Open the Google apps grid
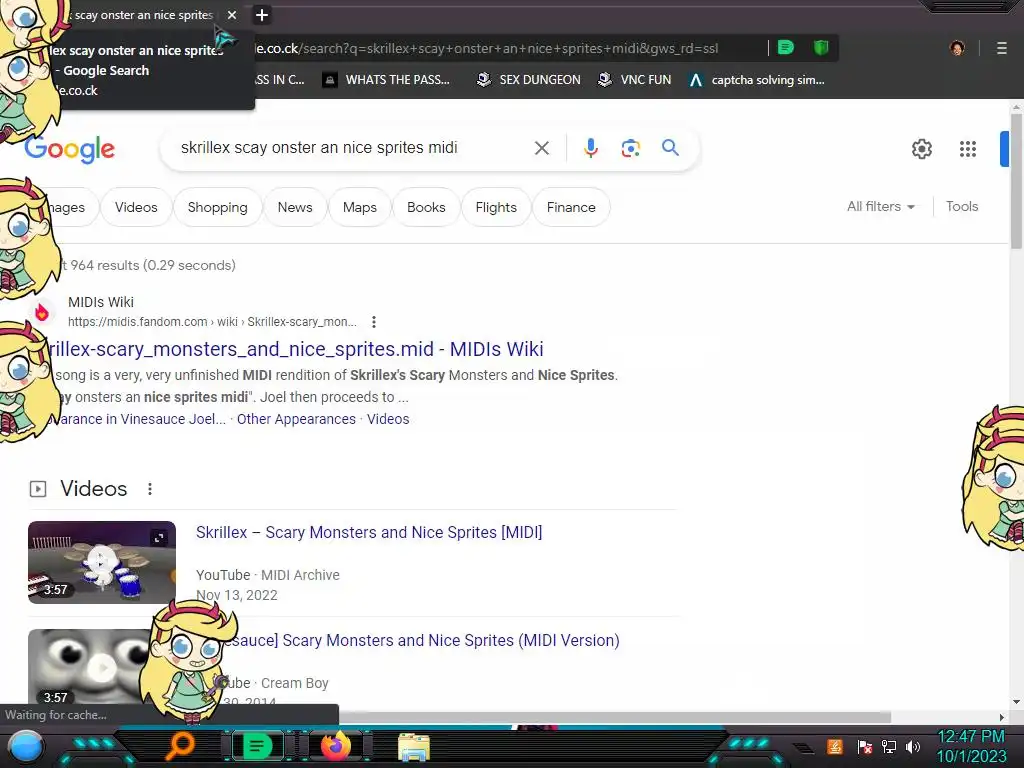Screen dimensions: 1024x768 [968, 149]
